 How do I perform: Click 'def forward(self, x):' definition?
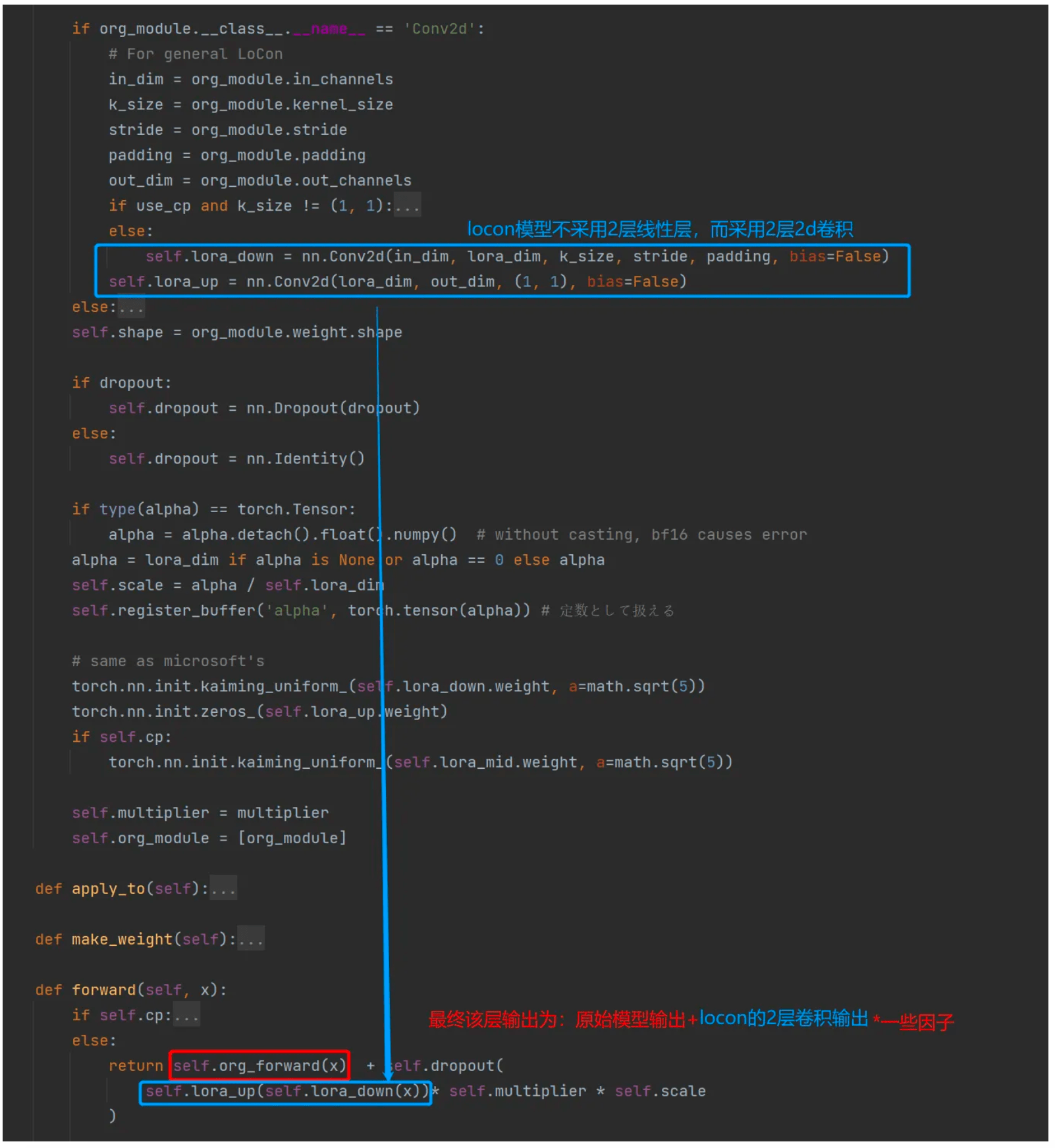pyautogui.click(x=131, y=990)
